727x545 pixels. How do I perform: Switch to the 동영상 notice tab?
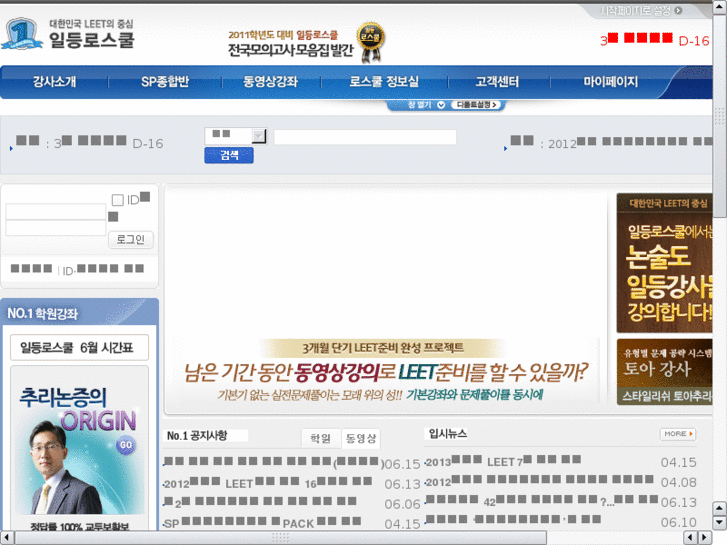(361, 438)
